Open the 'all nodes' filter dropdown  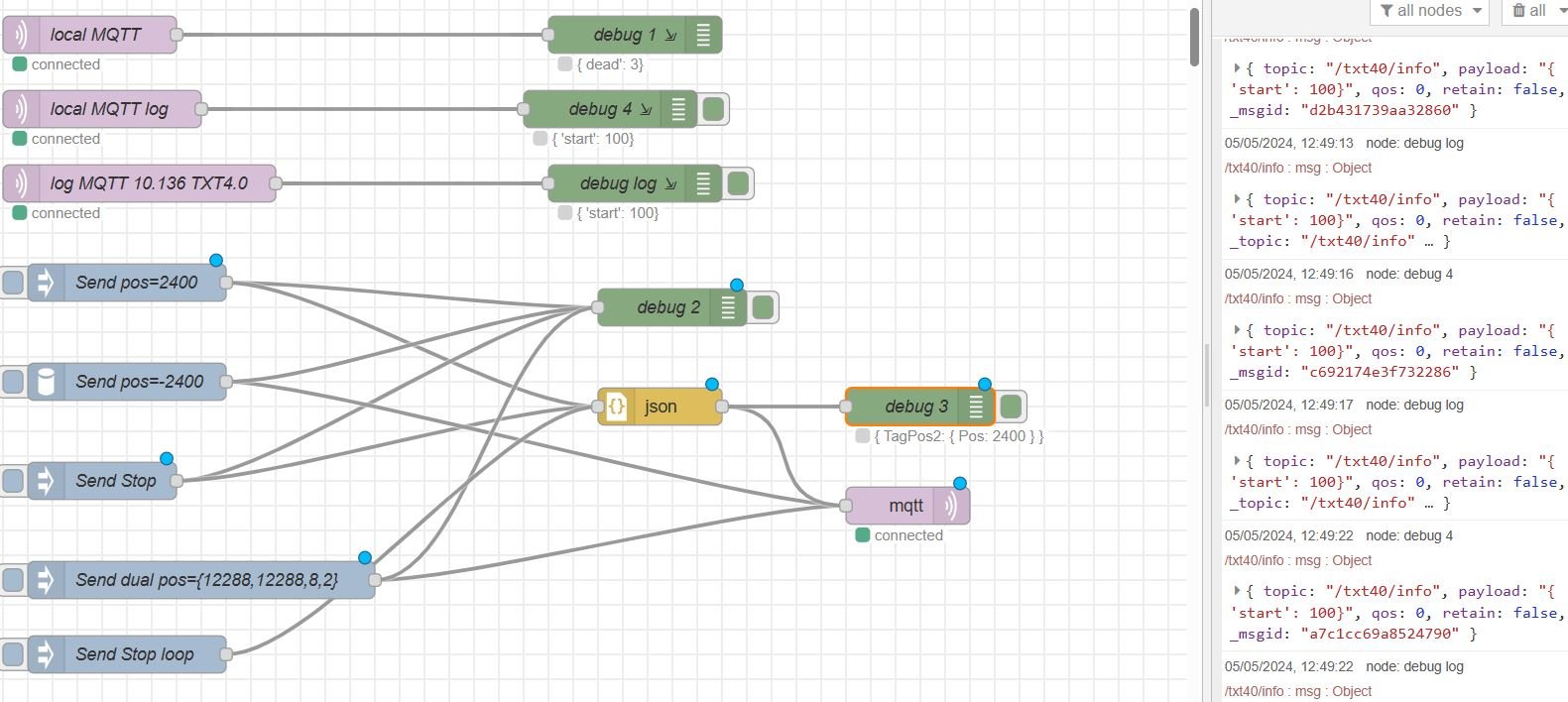click(1430, 11)
